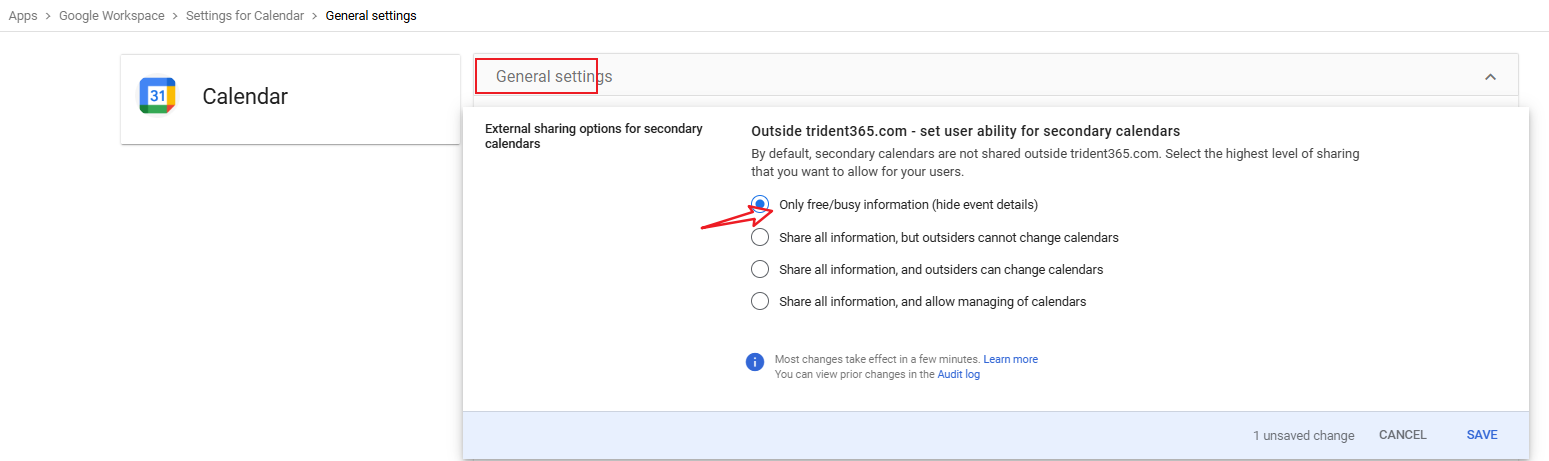1549x461 pixels.
Task: Click the 1 unsaved change notice
Action: coord(1303,436)
